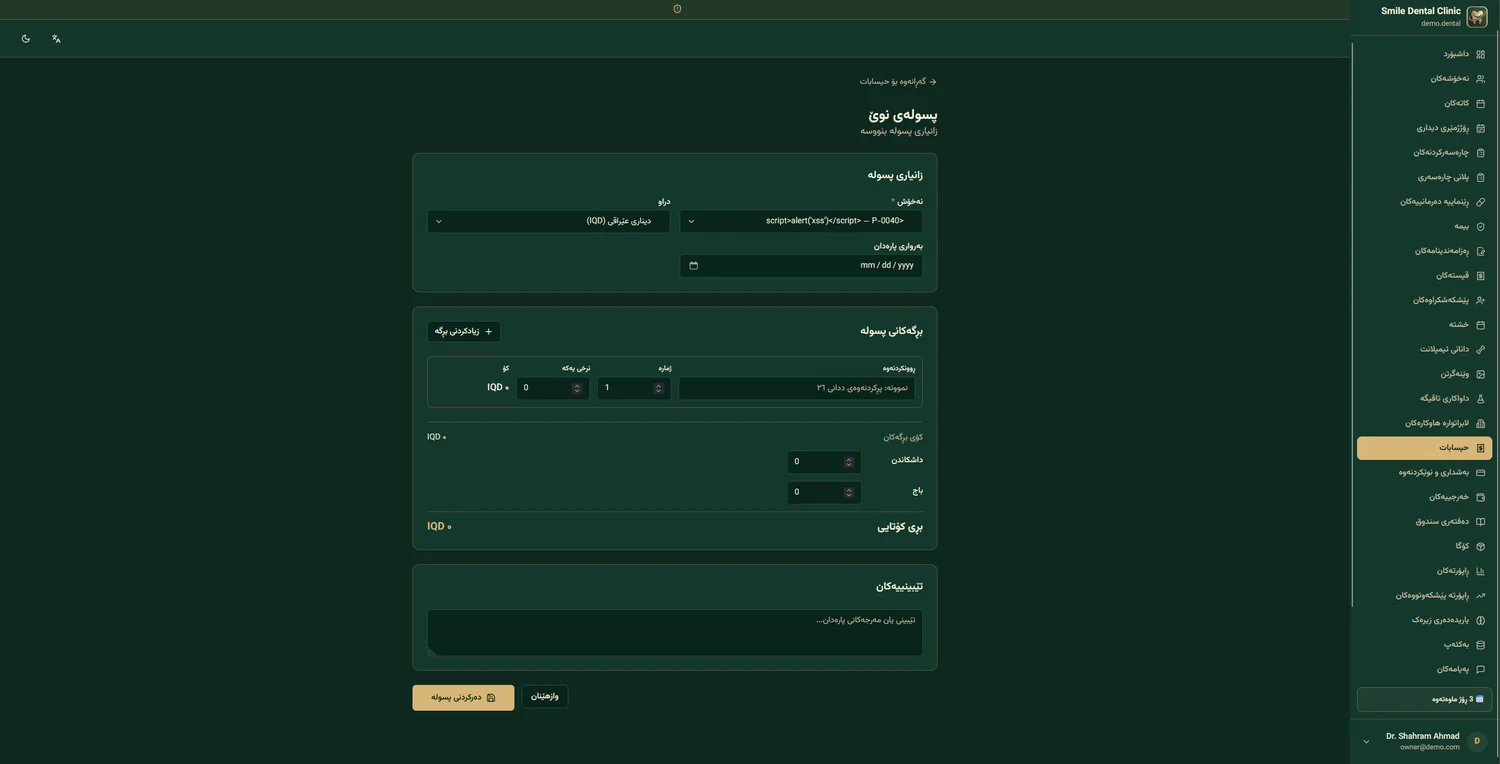The image size is (1500, 764).
Task: Open the Referrals (پێشکەشکراوەکان) user-plus icon
Action: (1481, 300)
